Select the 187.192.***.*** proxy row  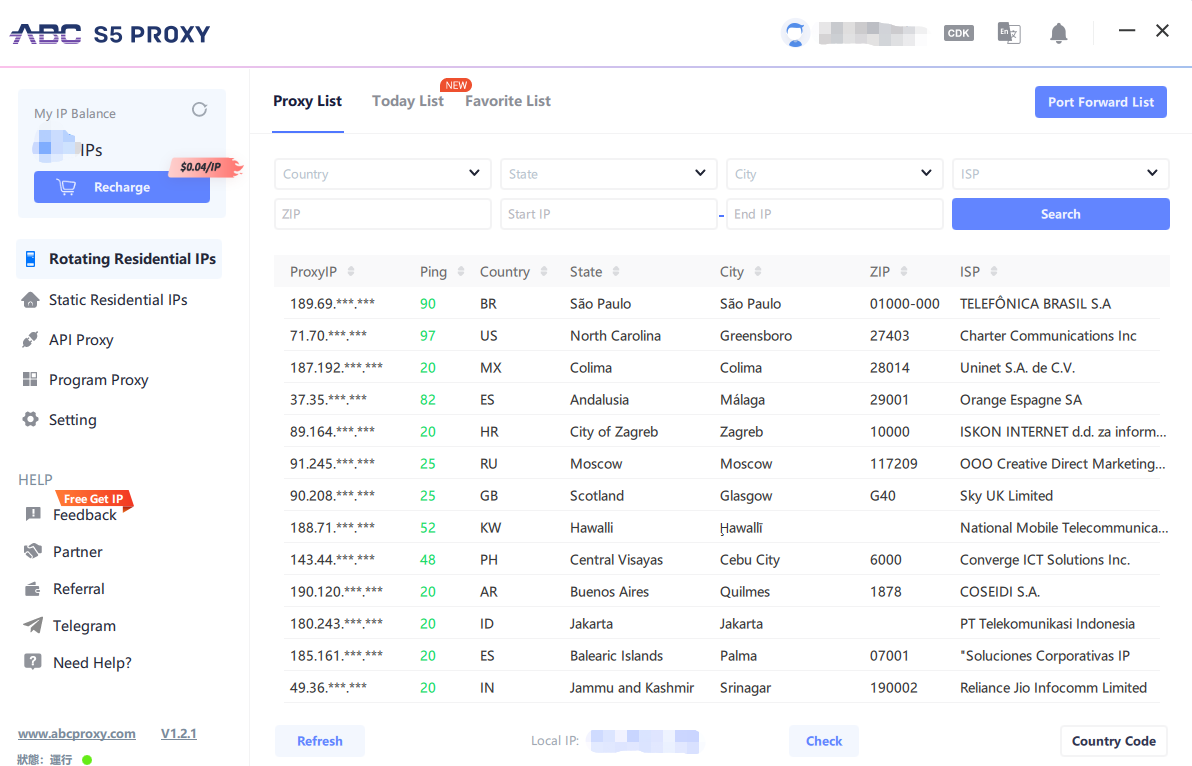(x=721, y=367)
